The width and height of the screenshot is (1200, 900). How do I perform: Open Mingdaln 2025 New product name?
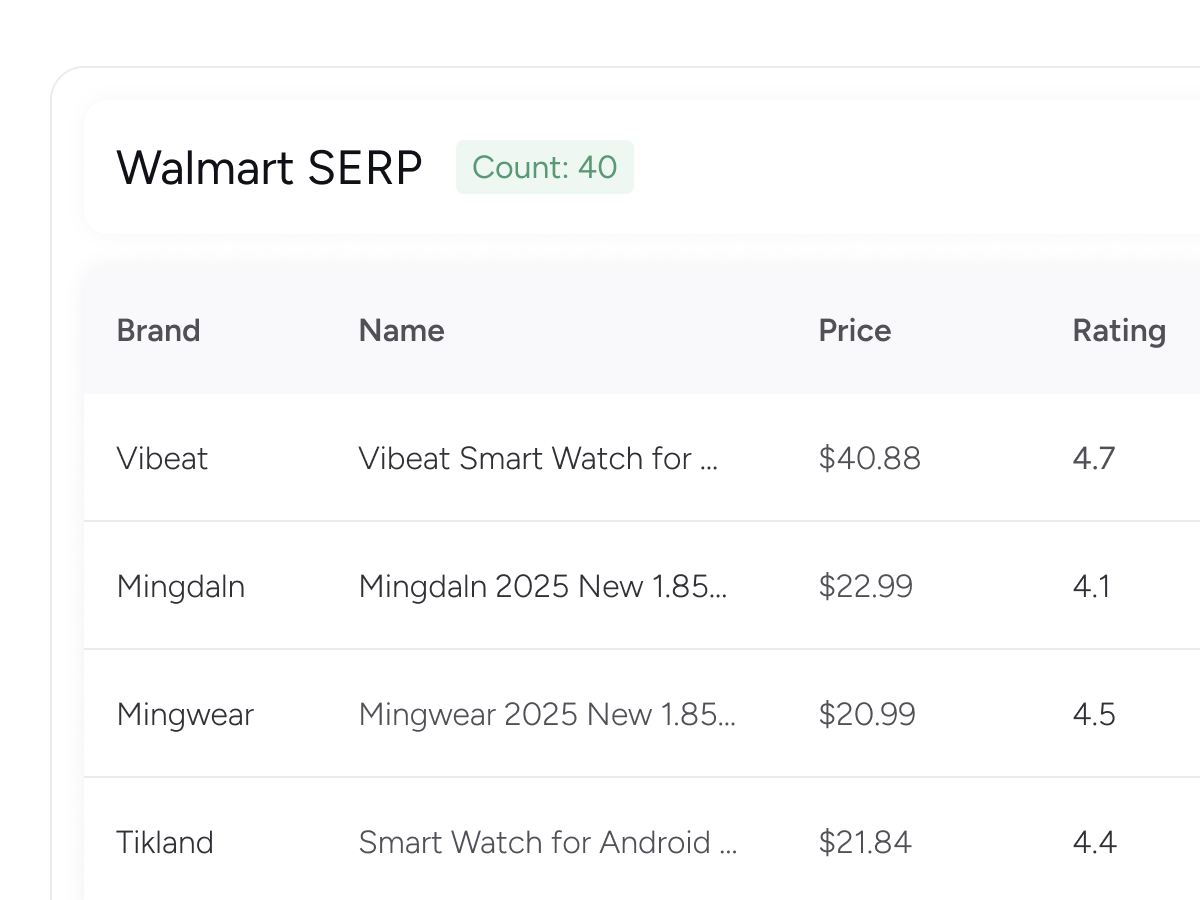[x=542, y=586]
